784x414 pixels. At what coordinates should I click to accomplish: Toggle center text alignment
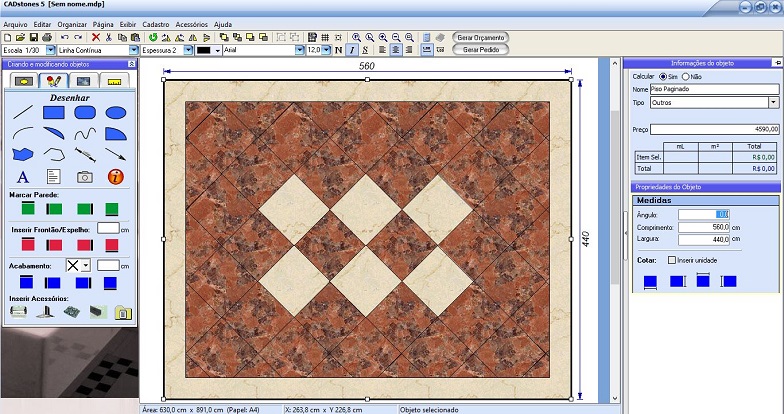pos(396,50)
